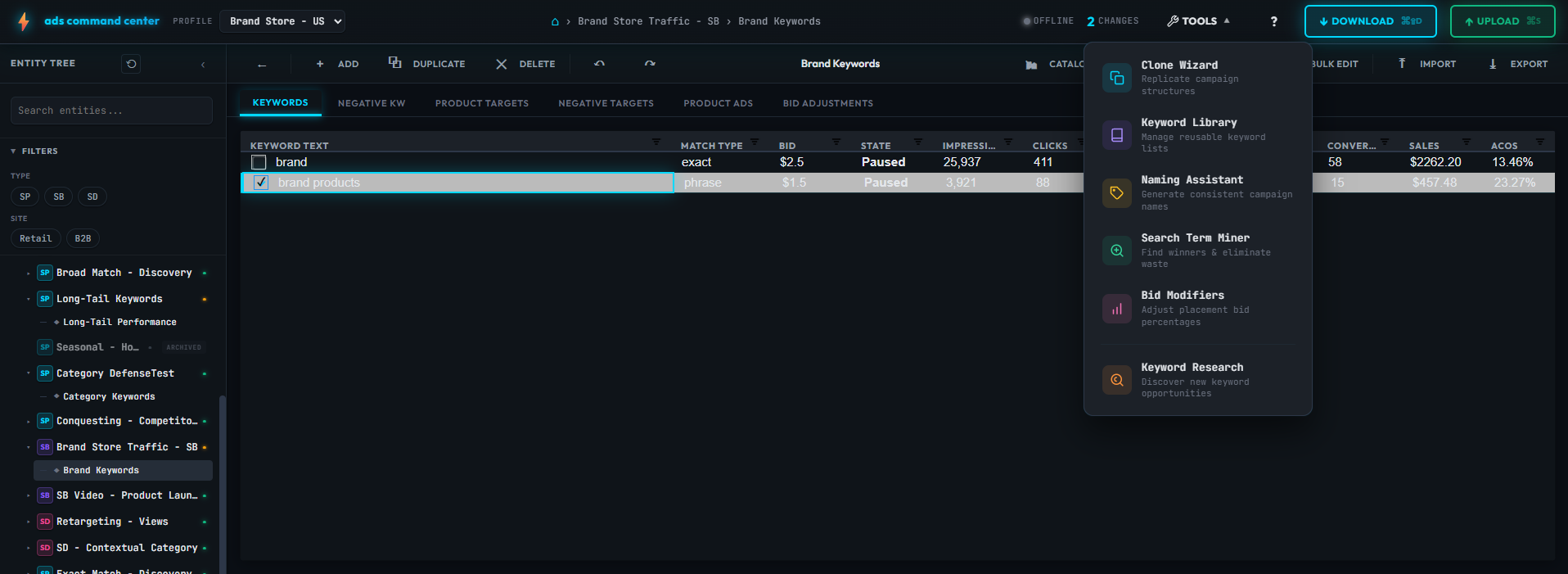Click the home breadcrumb icon

coord(555,22)
